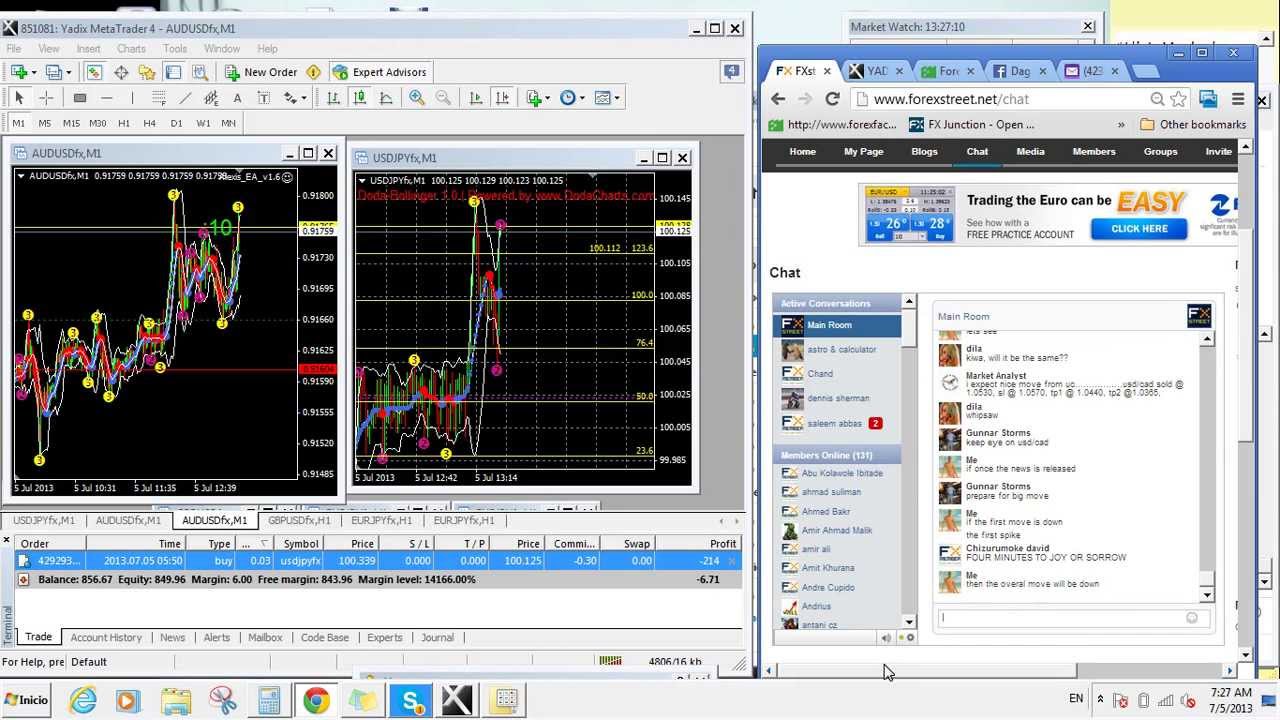Open the Profiles icon in MetaTrader toolbar

pyautogui.click(x=53, y=72)
